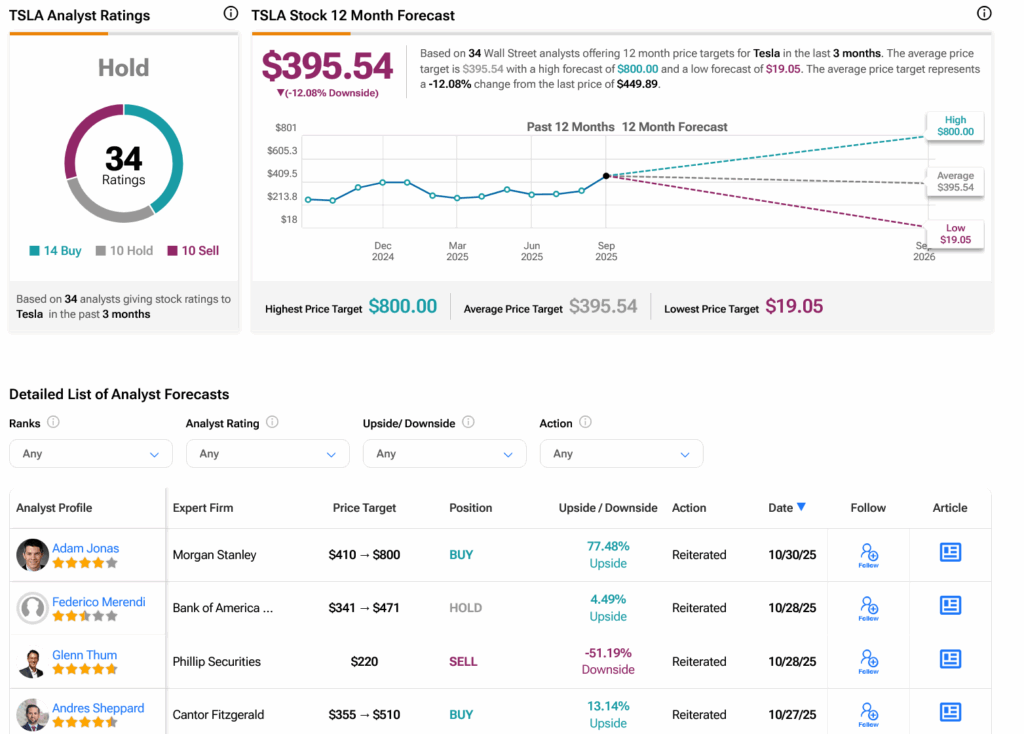Click info icon next to Ranks filter
1024x734 pixels.
pyautogui.click(x=54, y=423)
